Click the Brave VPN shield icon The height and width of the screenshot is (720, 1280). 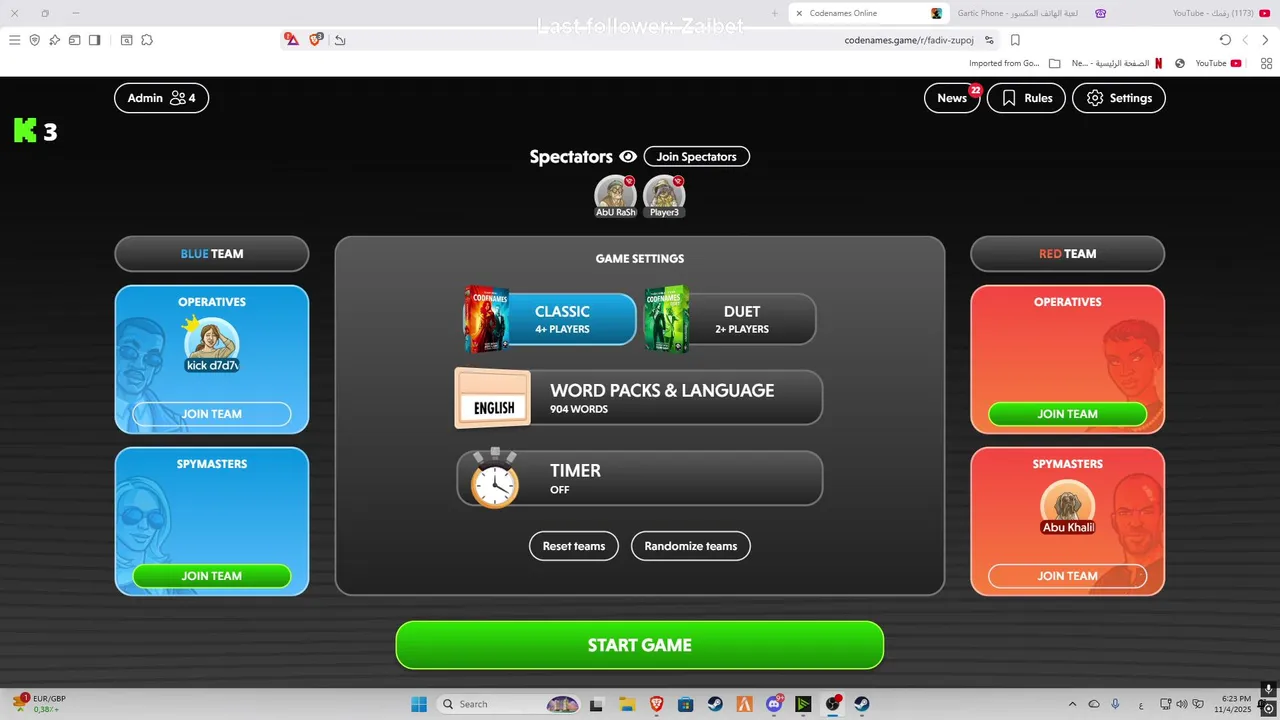click(x=34, y=40)
